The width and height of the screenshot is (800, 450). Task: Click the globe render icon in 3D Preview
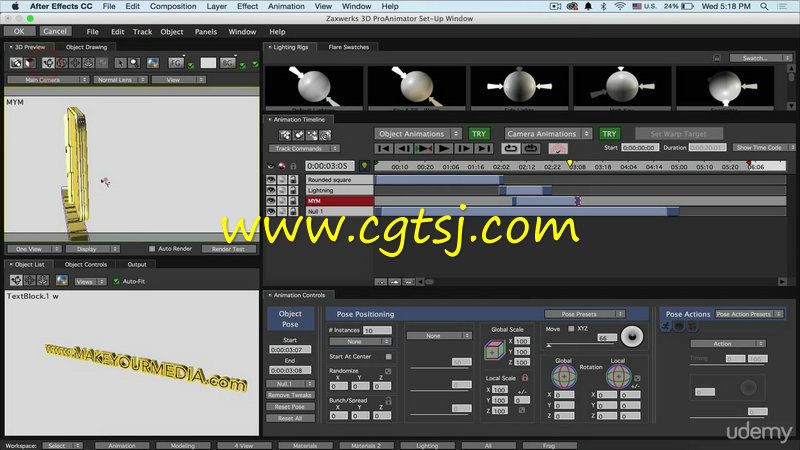coord(153,63)
